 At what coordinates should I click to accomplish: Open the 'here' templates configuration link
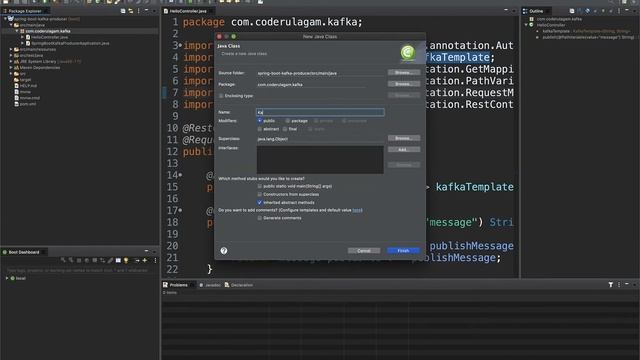pos(357,210)
